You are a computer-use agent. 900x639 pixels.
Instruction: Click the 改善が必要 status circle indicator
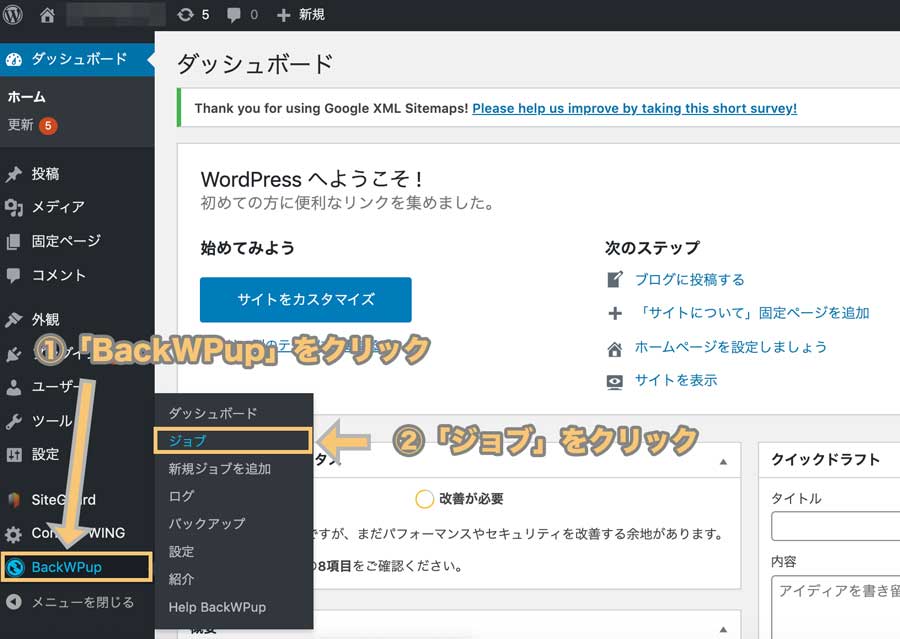[424, 499]
